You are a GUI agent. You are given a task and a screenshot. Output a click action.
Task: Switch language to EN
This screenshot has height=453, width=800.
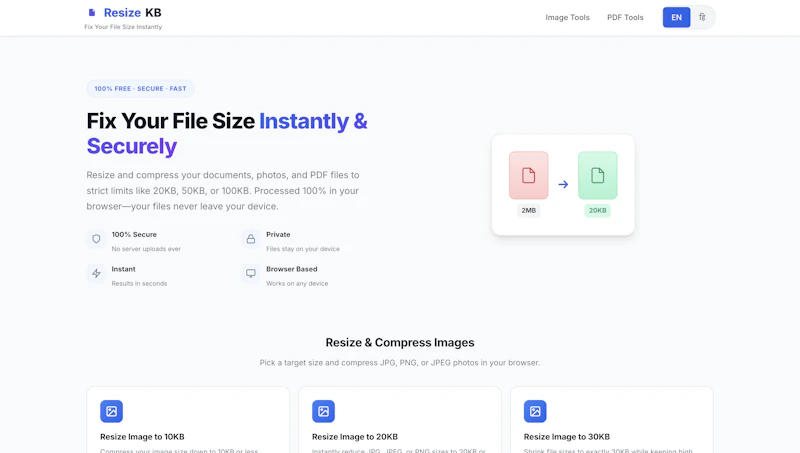coord(677,17)
